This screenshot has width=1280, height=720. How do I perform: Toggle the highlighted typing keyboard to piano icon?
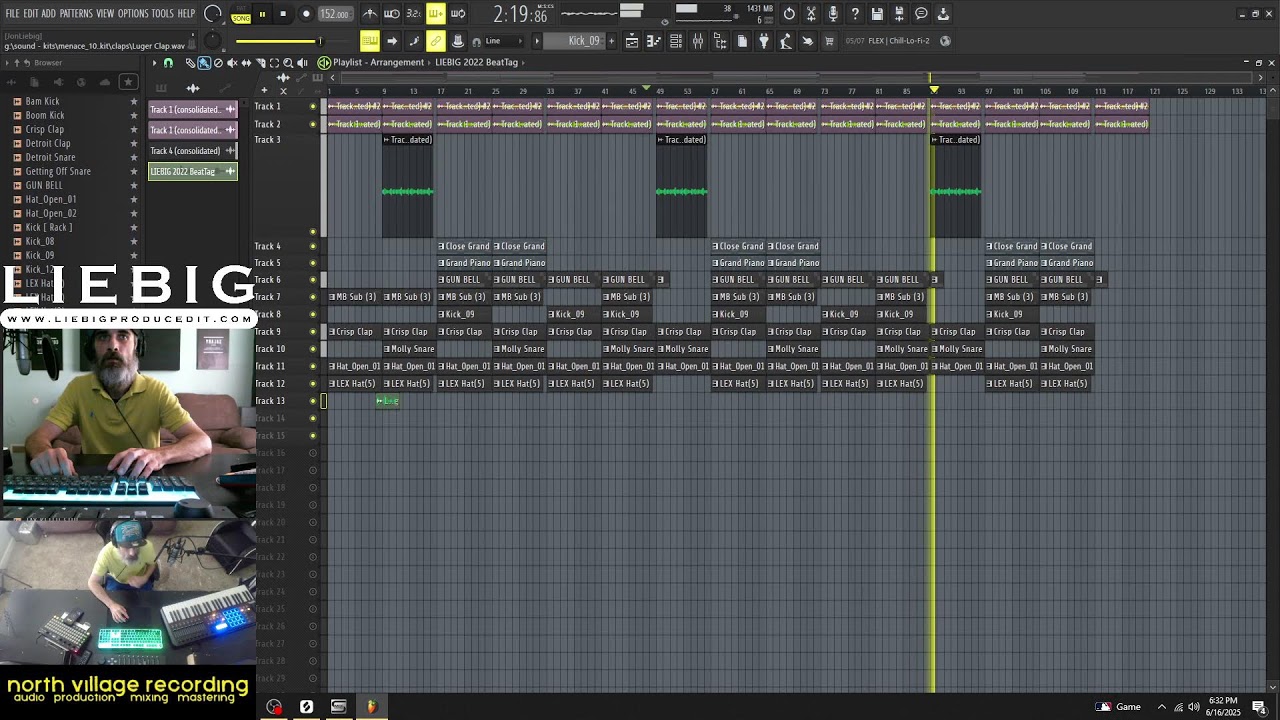[370, 41]
